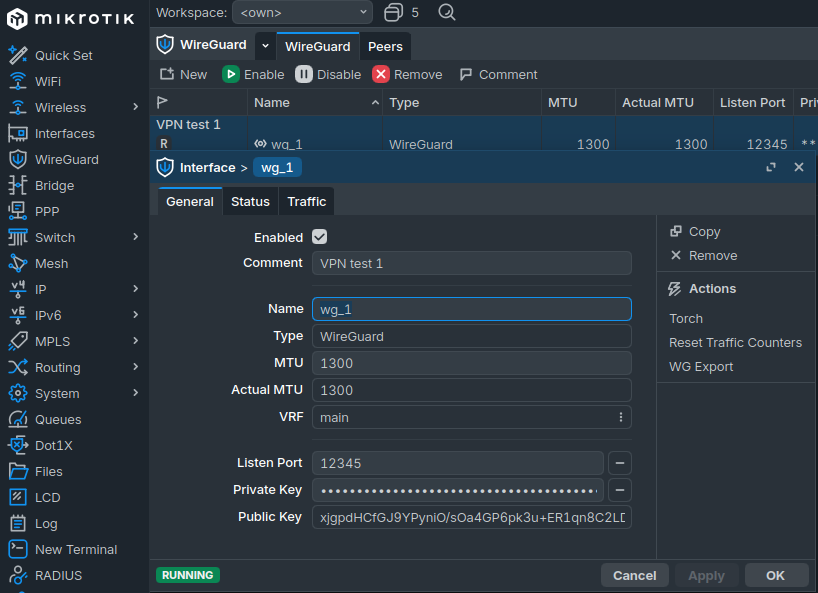Image resolution: width=818 pixels, height=593 pixels.
Task: Collapse Private Key field with minus button
Action: tap(620, 490)
